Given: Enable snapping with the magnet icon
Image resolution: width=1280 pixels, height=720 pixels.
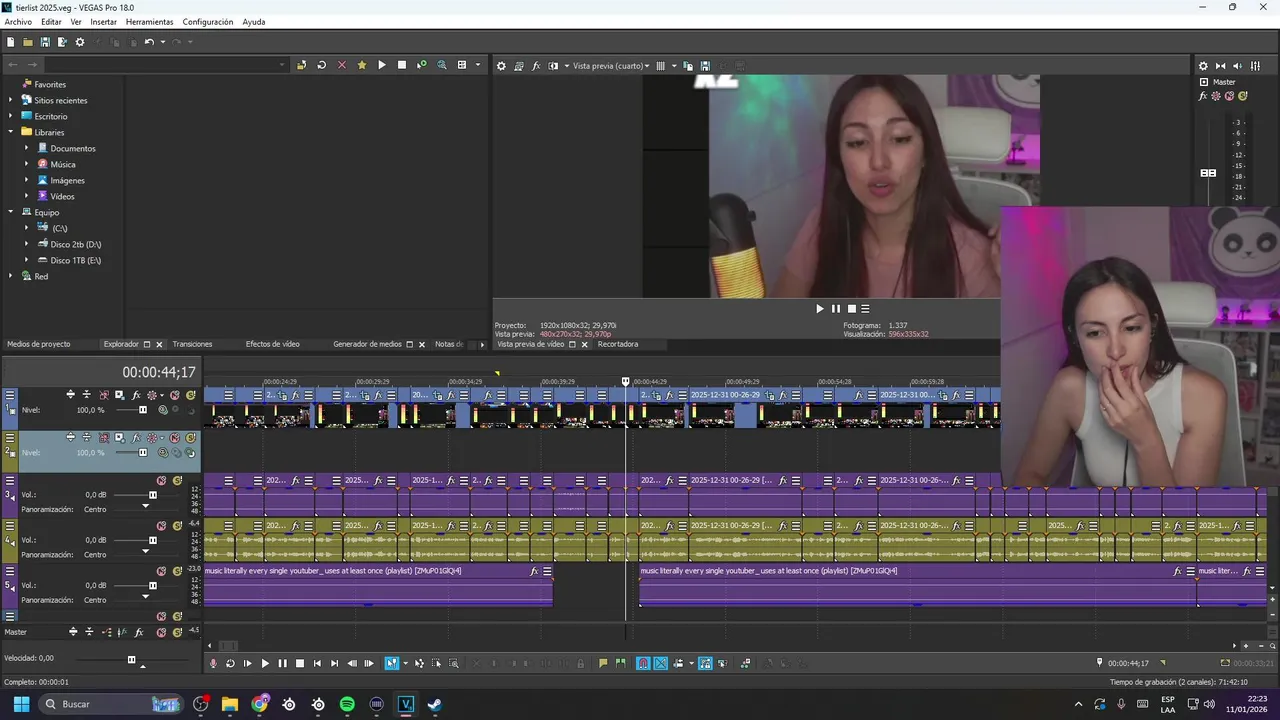Looking at the screenshot, I should 643,663.
